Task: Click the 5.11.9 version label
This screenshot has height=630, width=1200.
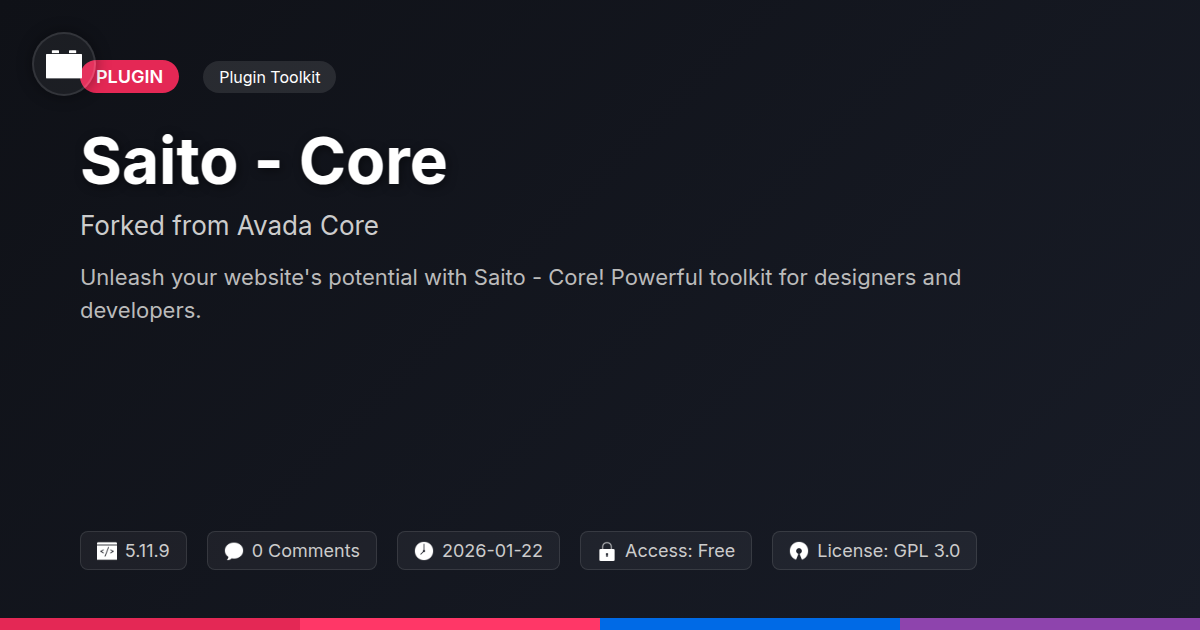Action: coord(147,551)
